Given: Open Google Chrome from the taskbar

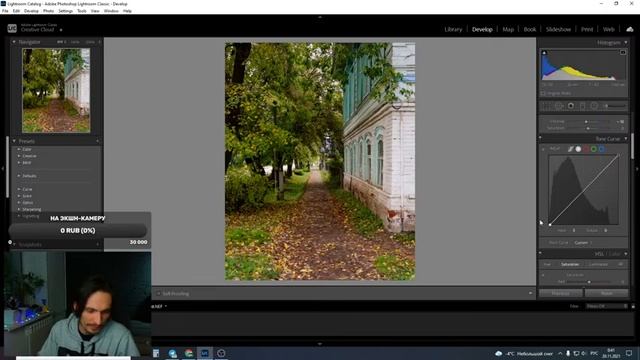Looking at the screenshot, I should click(x=189, y=353).
